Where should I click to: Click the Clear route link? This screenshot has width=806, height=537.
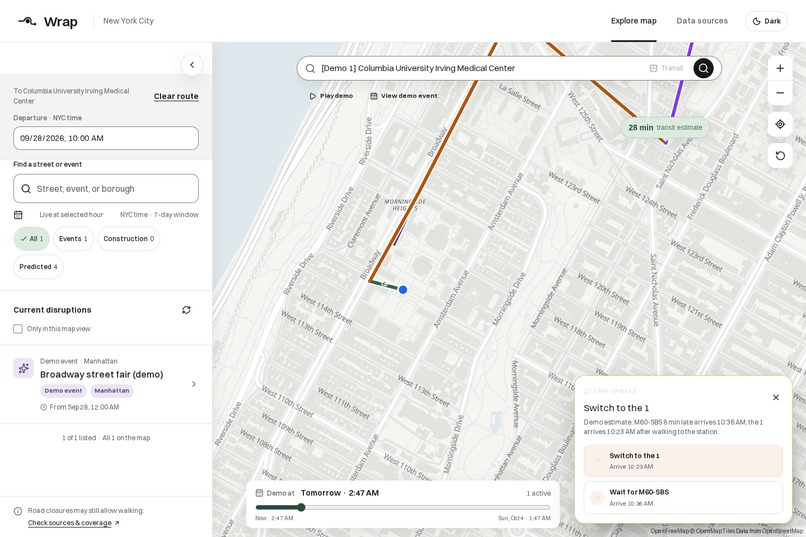point(176,96)
